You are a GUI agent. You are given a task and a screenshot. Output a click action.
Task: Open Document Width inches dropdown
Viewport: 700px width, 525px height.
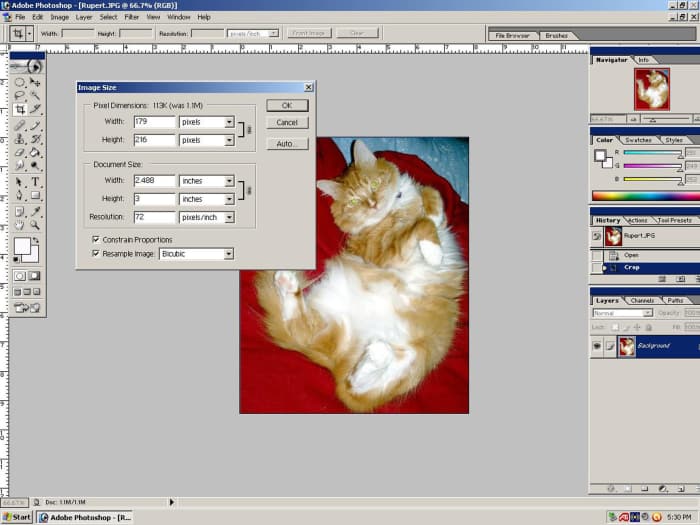(x=229, y=181)
